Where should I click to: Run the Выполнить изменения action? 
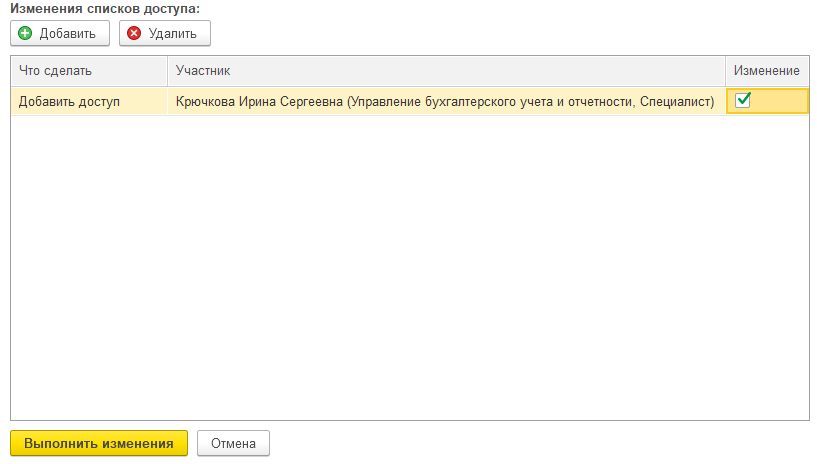coord(98,443)
